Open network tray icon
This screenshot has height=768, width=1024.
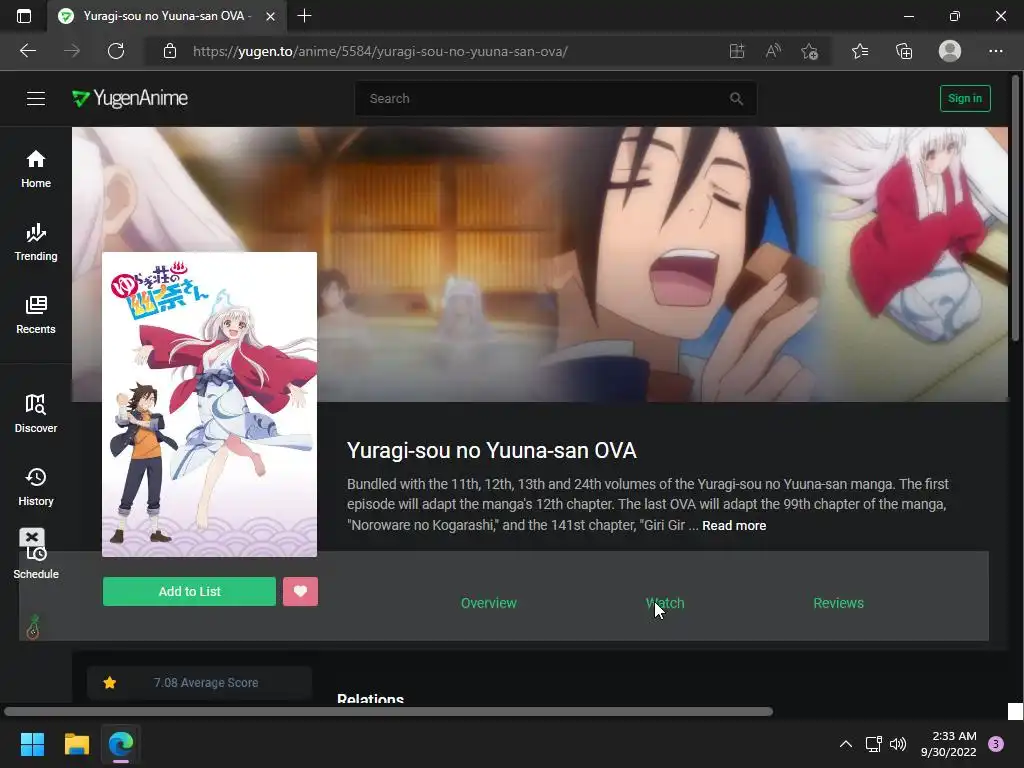point(873,744)
